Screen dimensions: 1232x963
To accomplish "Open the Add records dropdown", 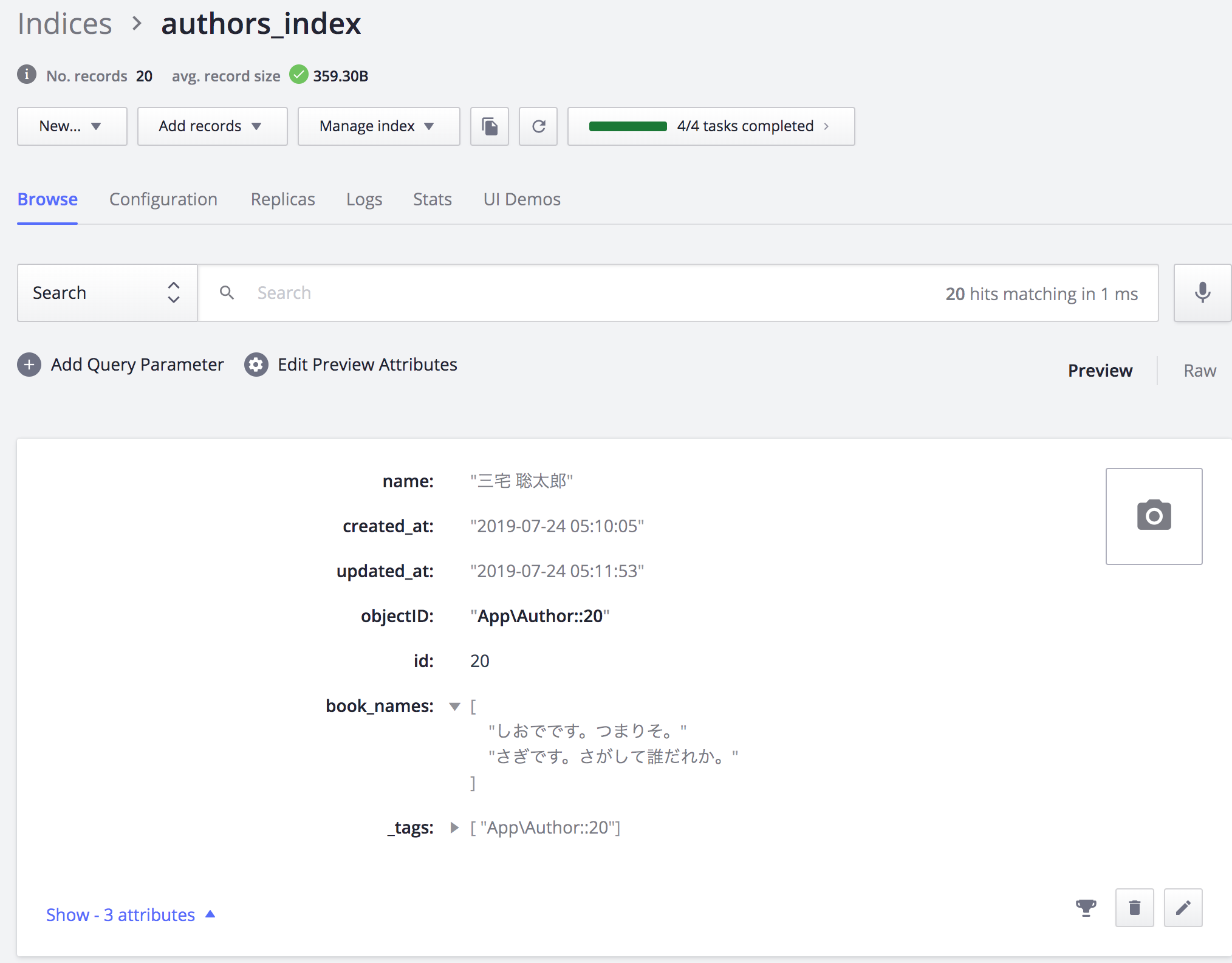I will 212,126.
